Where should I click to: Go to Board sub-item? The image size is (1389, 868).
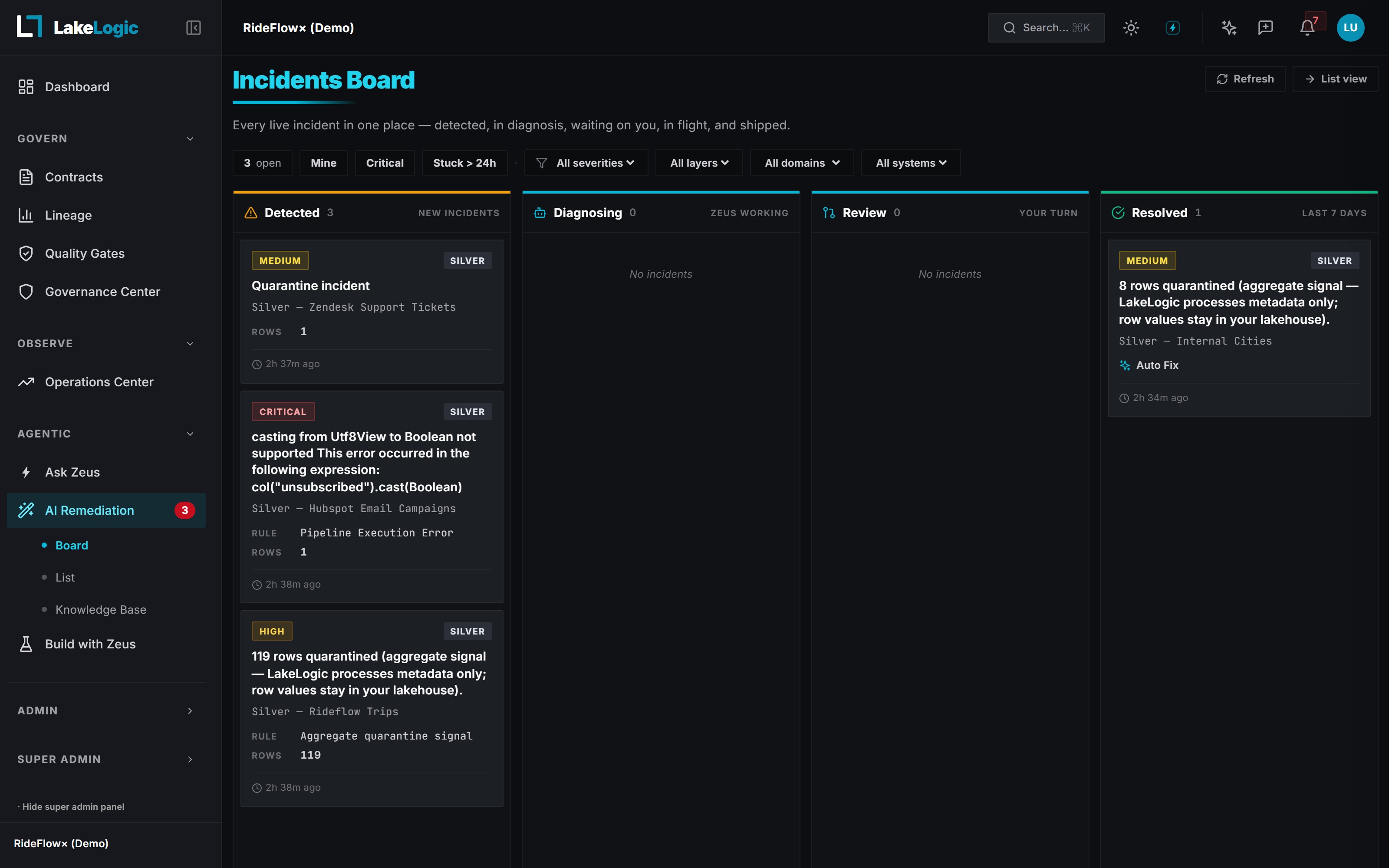tap(72, 546)
